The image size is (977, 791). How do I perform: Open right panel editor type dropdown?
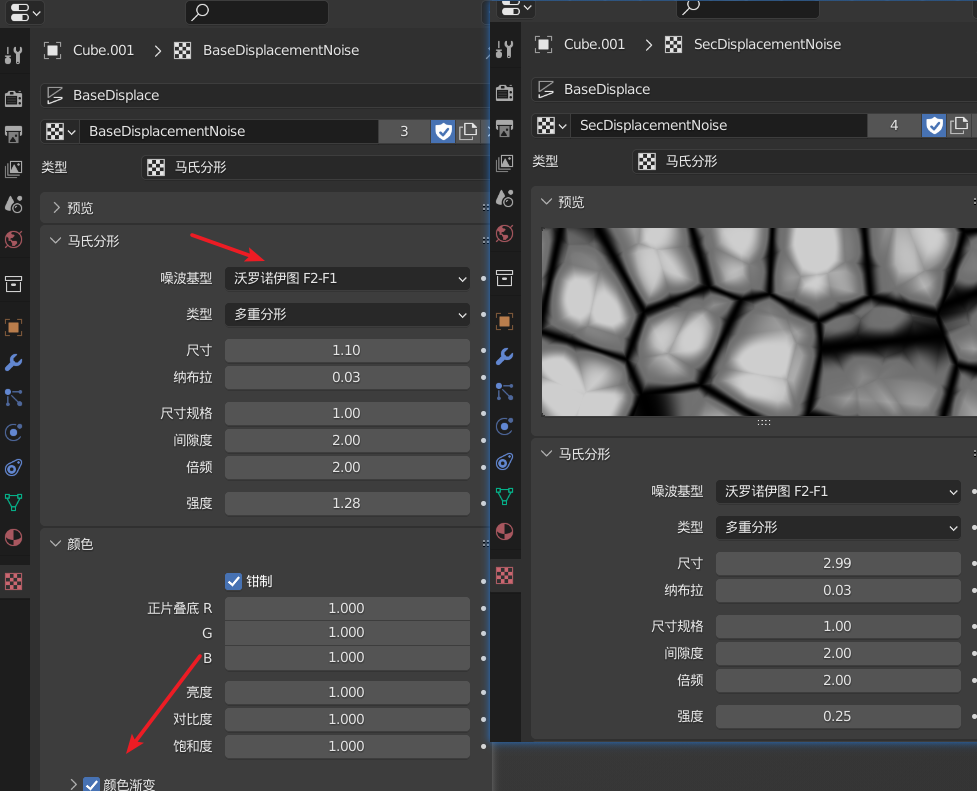click(x=517, y=7)
